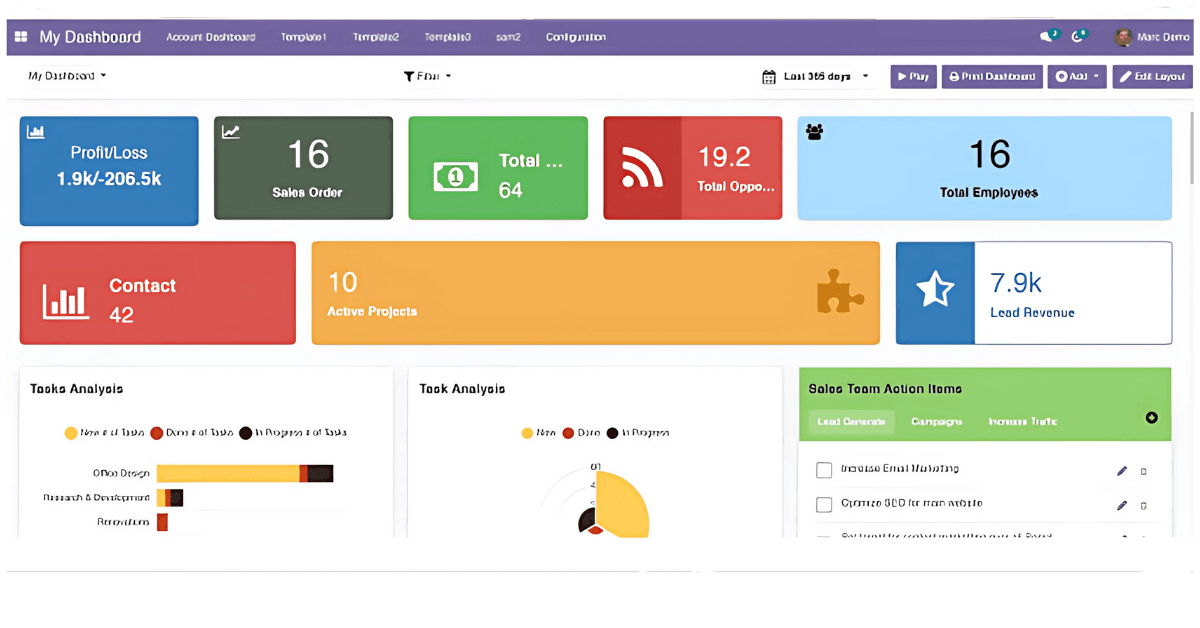The image size is (1200, 628).
Task: Click the plus icon on Sales Team Action Items
Action: [x=1152, y=419]
